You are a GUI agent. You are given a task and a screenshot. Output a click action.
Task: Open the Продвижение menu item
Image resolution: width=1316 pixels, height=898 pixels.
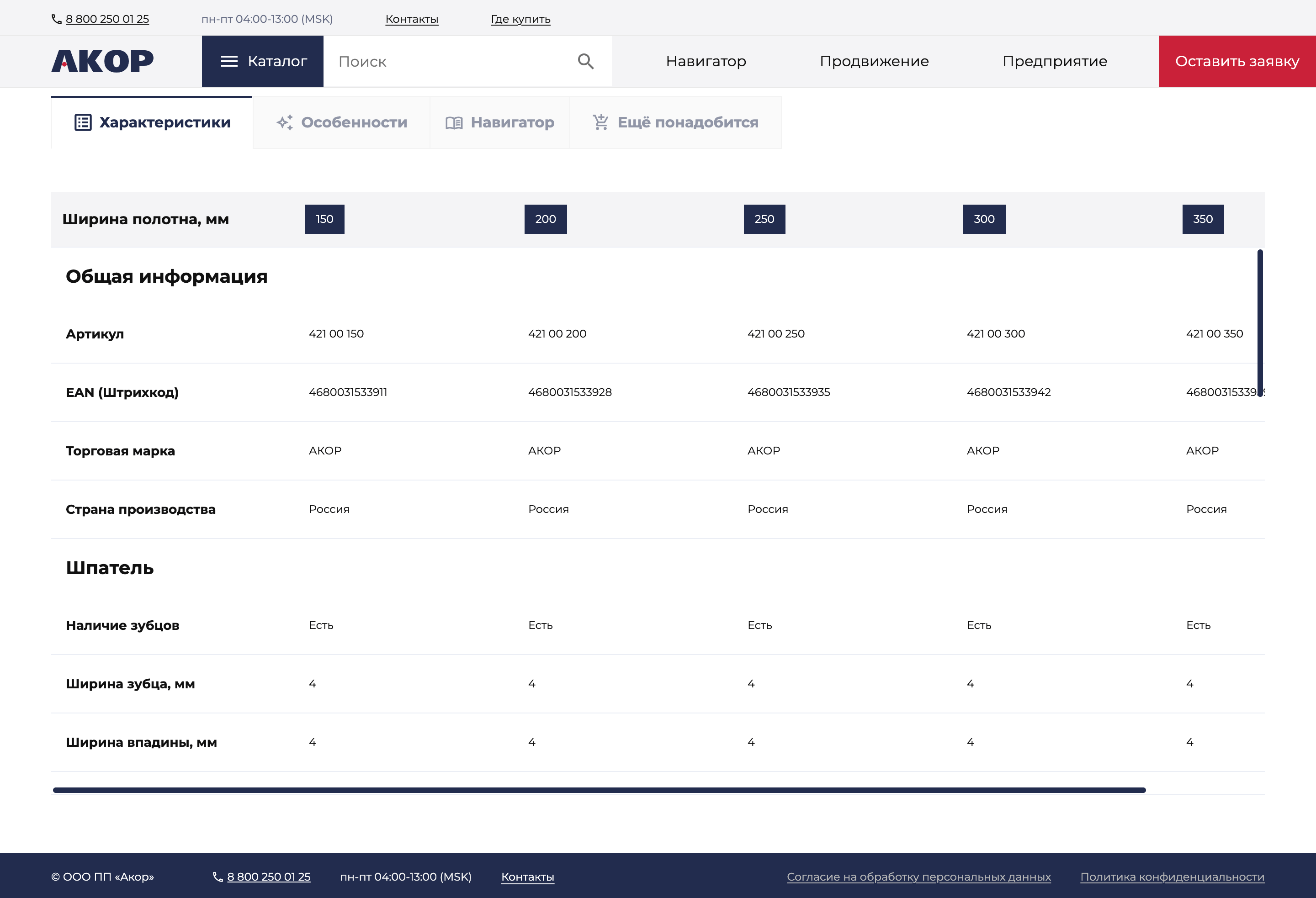click(874, 61)
